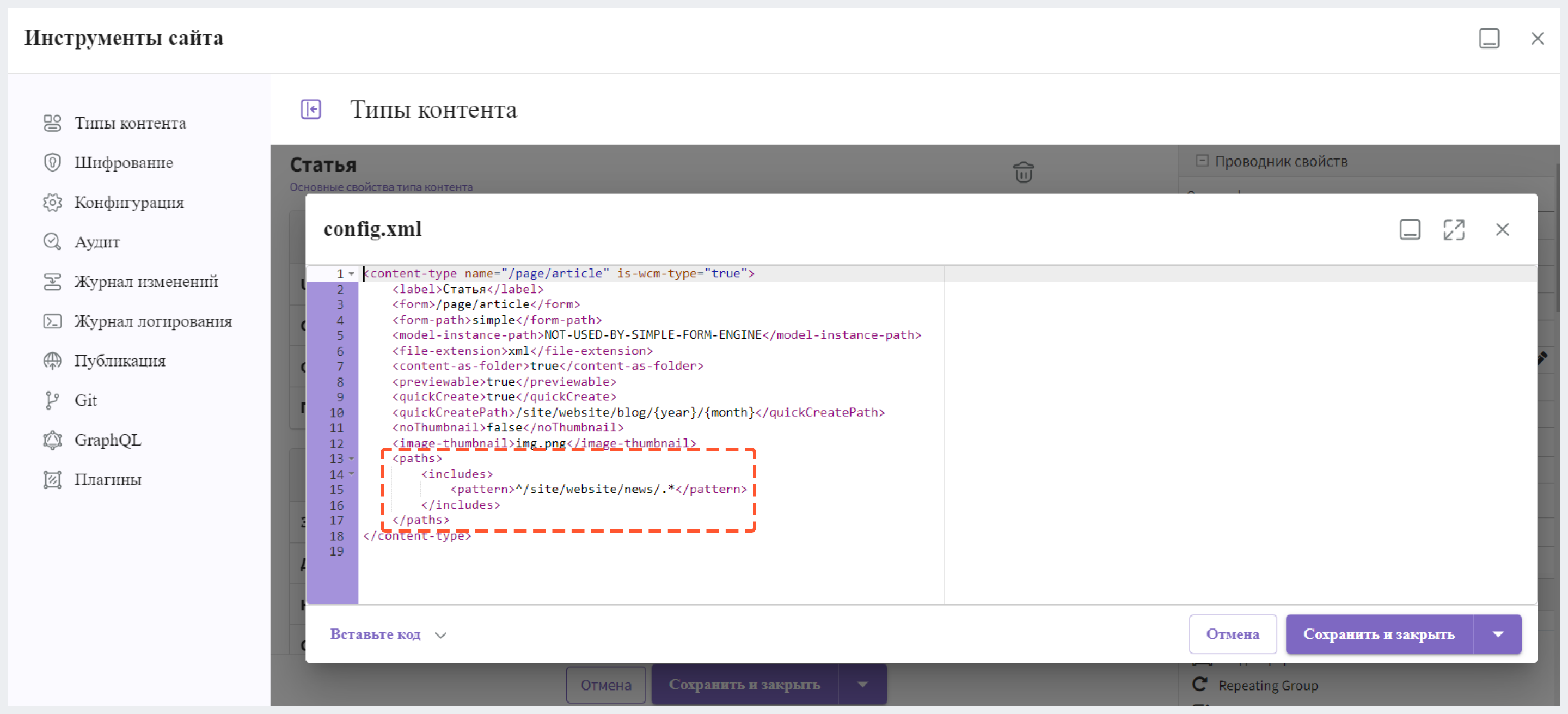Click Сохранить и закрыть in config.xml dialog

(1379, 634)
